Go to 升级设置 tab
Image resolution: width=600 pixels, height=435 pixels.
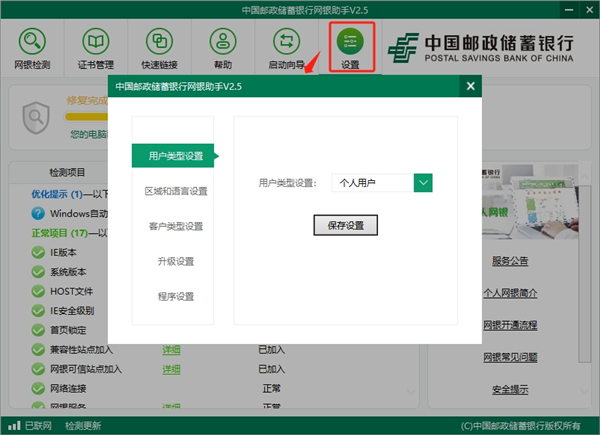tap(175, 261)
